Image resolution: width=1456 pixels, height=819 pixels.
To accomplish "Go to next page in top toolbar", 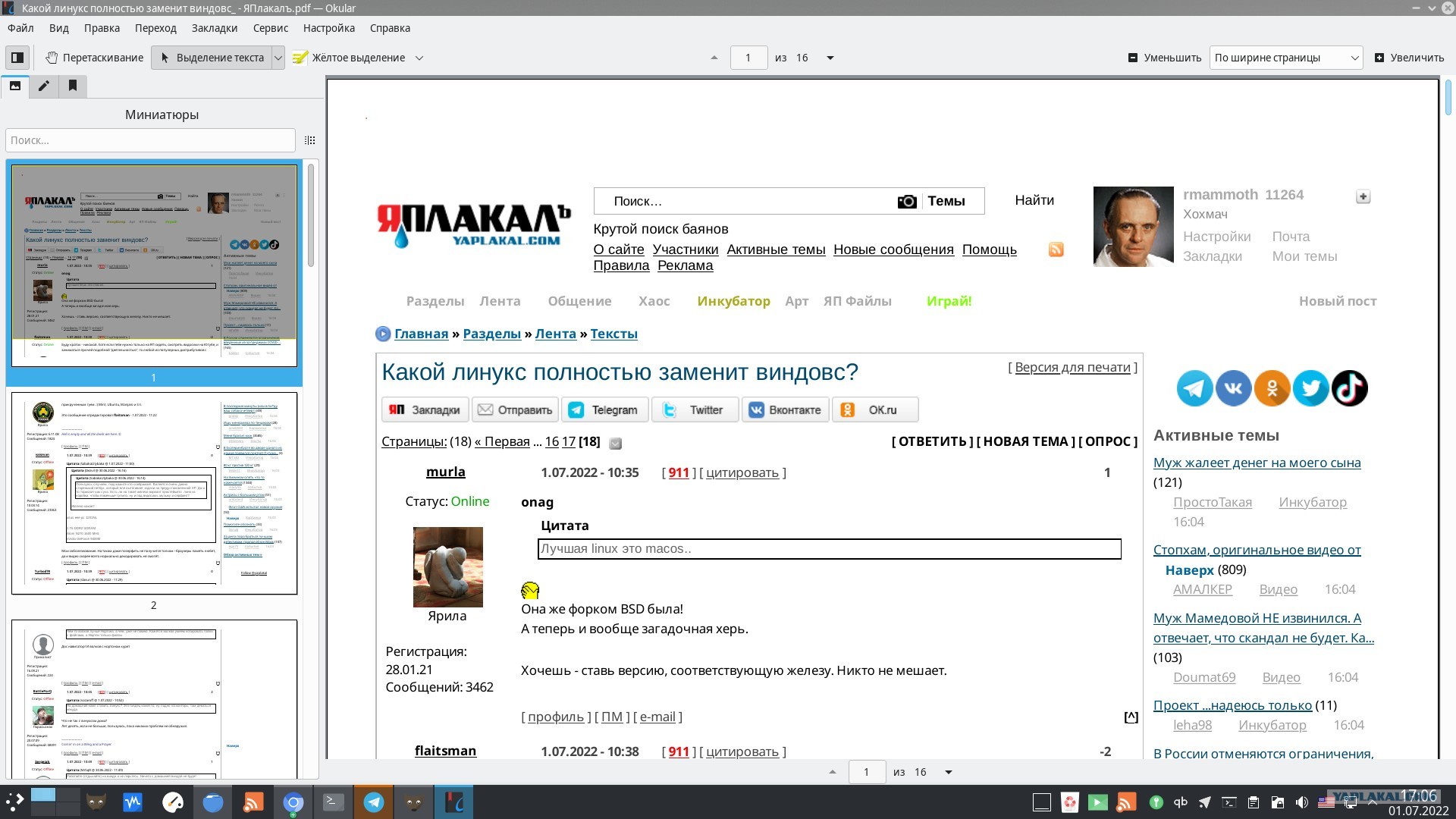I will [x=830, y=58].
